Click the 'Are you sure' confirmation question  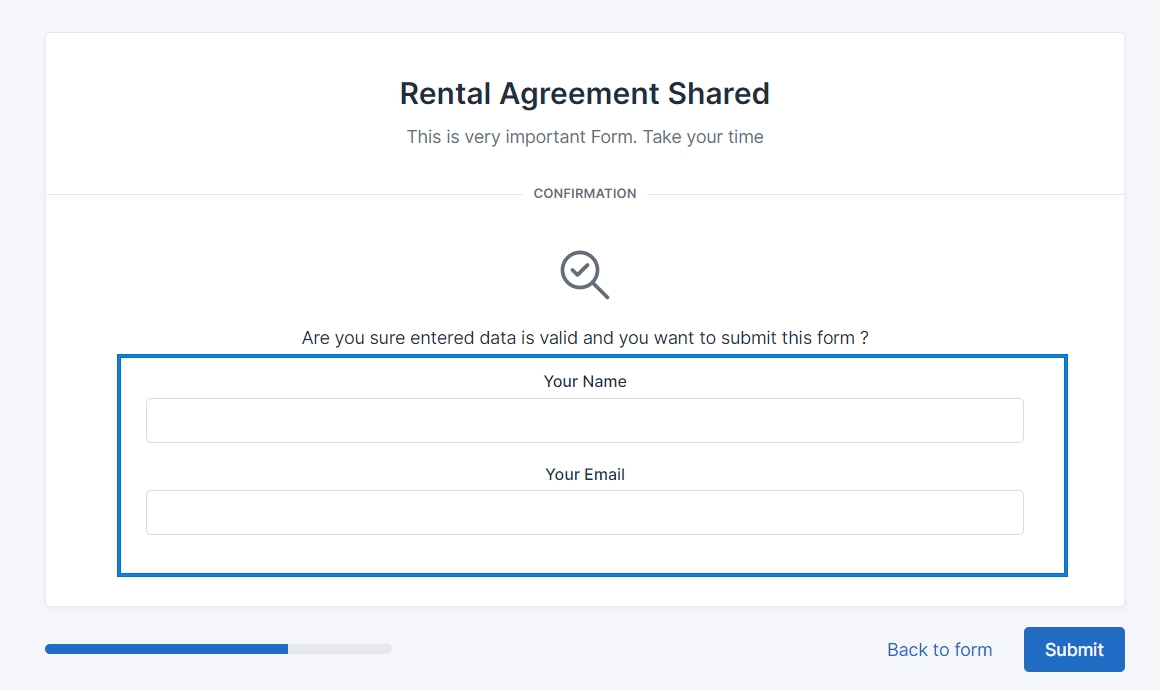584,338
